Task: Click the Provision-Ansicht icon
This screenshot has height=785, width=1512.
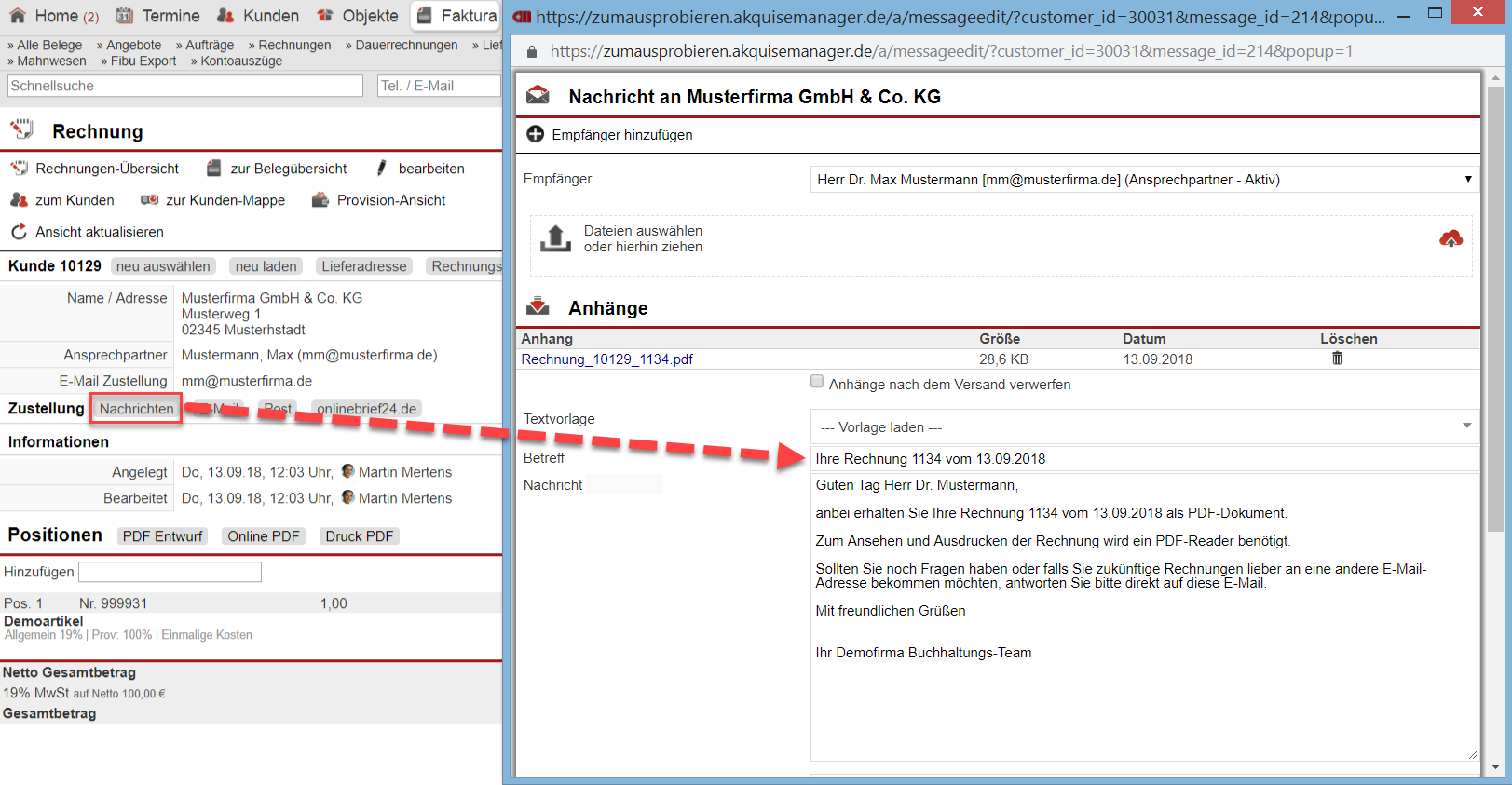Action: [x=320, y=200]
